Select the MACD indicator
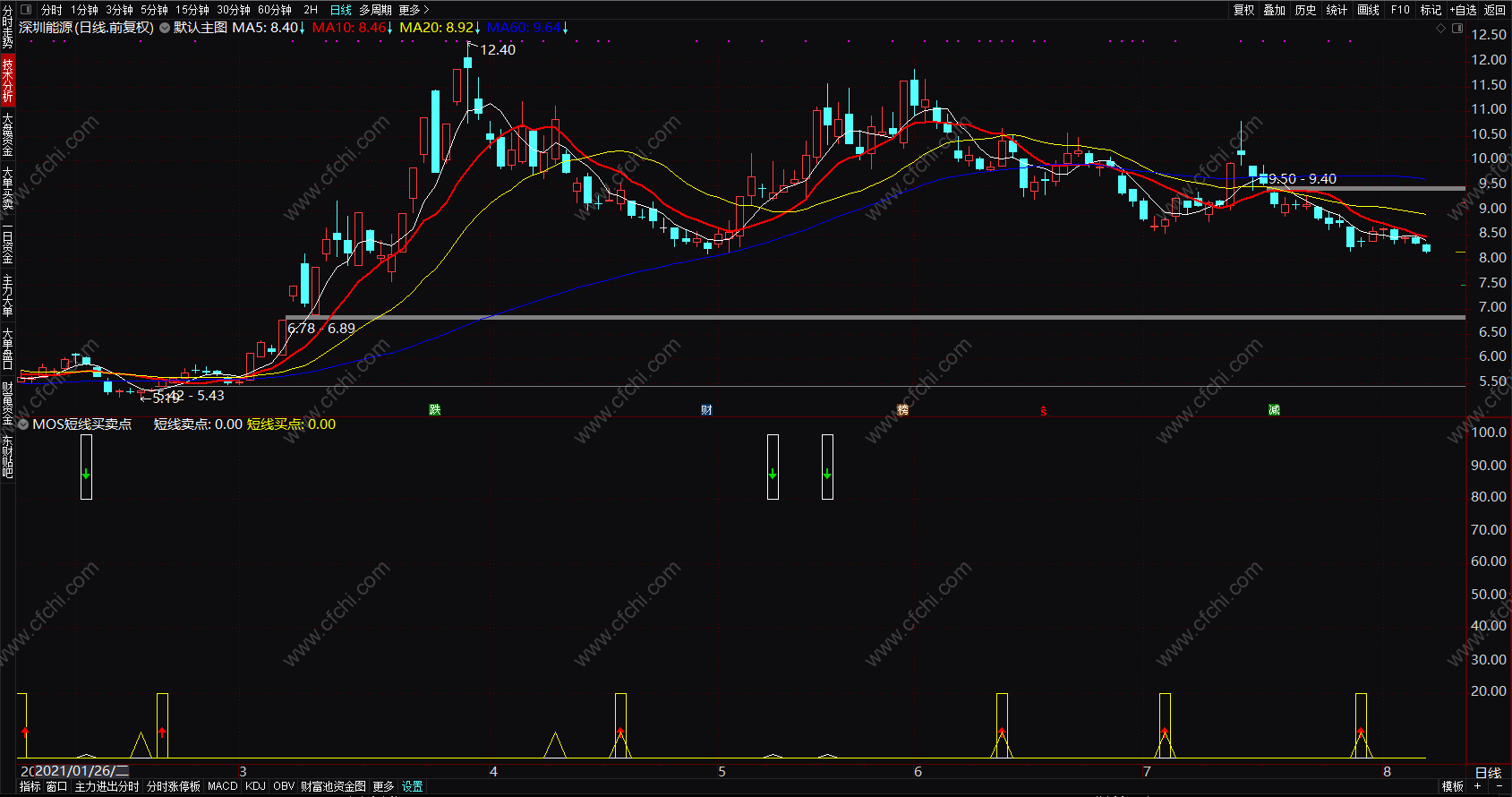 point(223,786)
